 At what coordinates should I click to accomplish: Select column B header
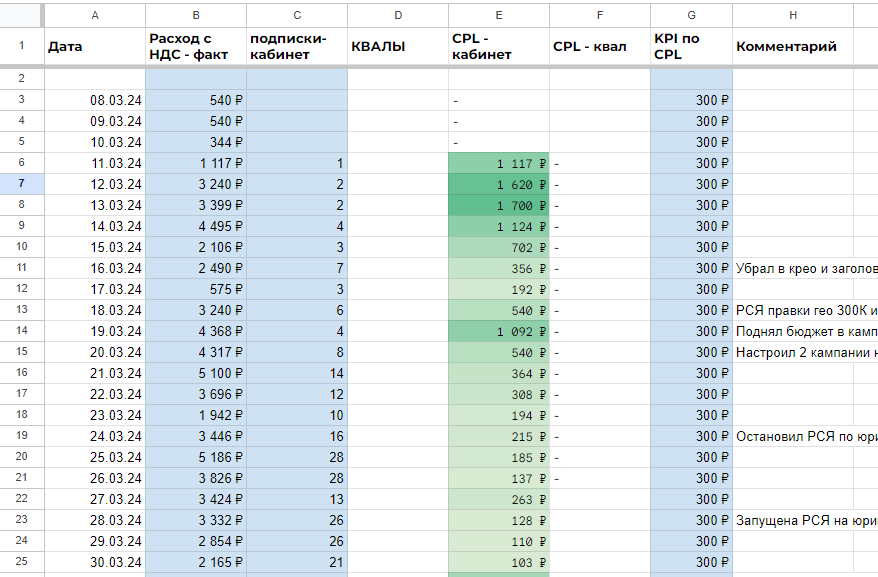(x=196, y=16)
